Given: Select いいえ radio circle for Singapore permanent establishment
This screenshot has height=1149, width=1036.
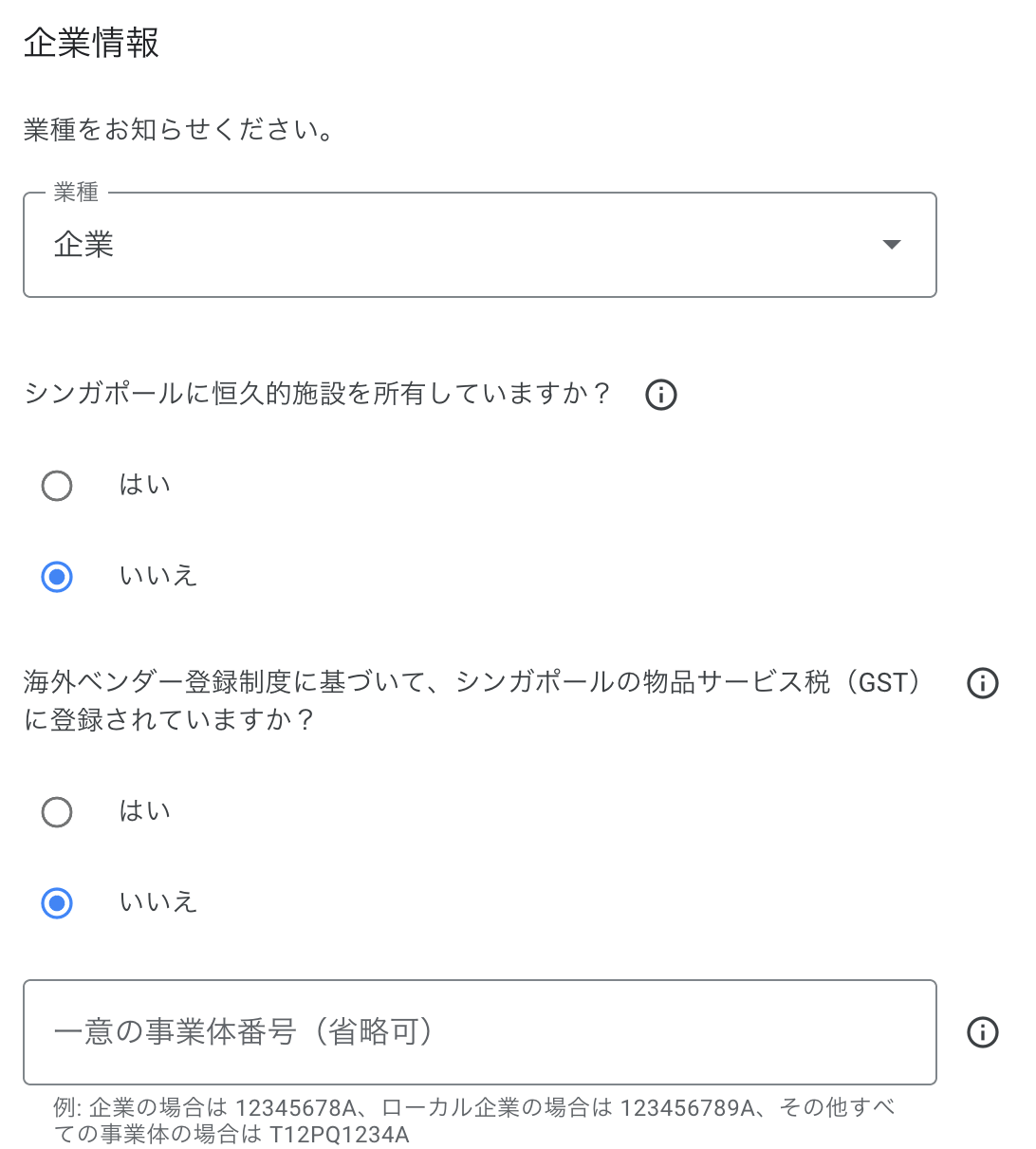Looking at the screenshot, I should (57, 577).
